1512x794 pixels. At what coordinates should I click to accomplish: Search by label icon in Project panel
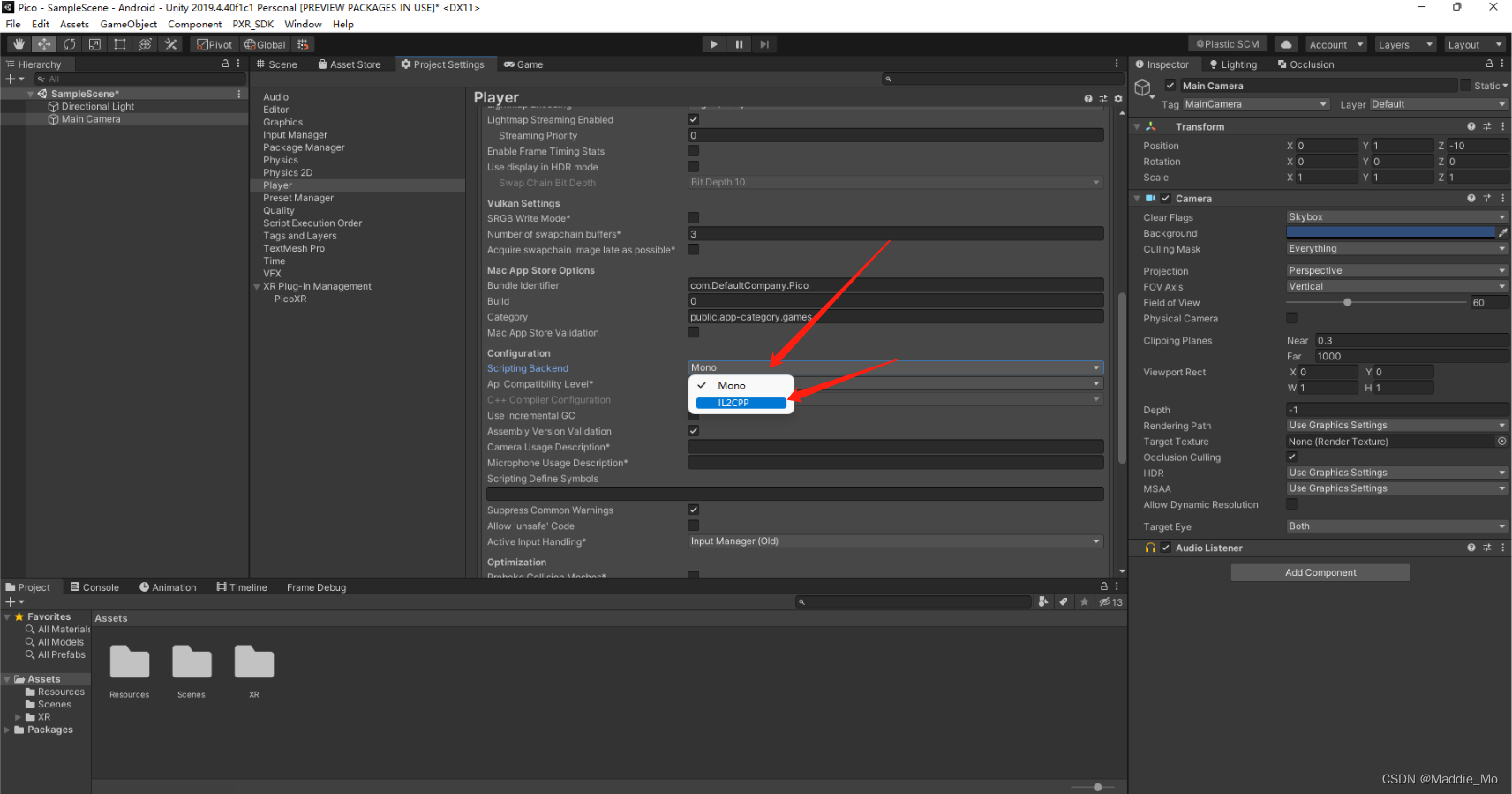1064,601
